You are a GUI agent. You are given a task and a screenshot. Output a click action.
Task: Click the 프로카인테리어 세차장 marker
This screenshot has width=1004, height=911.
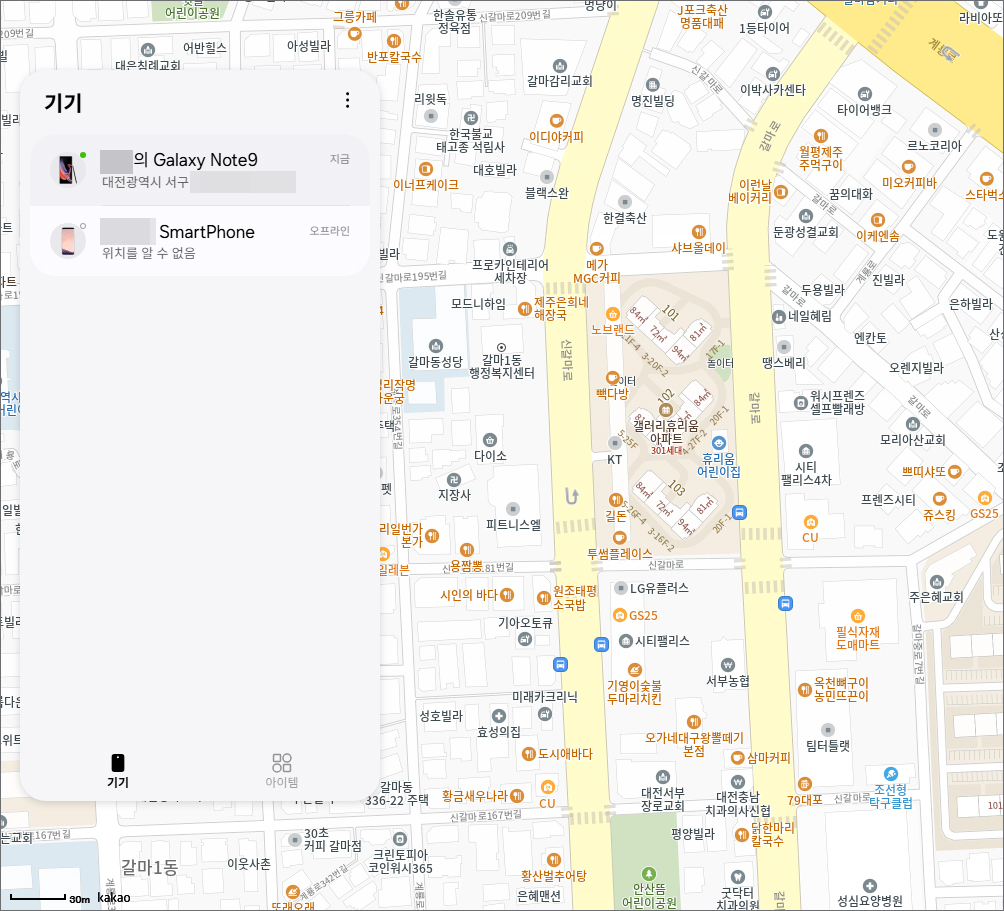(510, 249)
